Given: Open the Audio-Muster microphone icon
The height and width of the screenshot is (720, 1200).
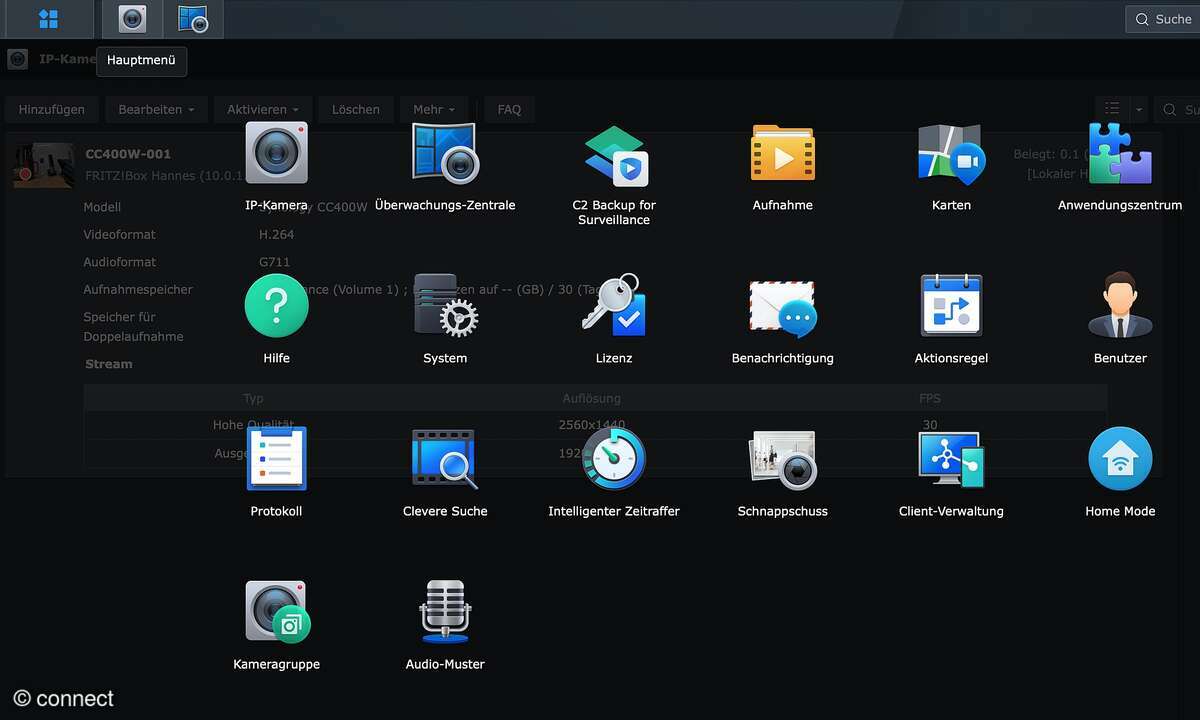Looking at the screenshot, I should tap(445, 612).
